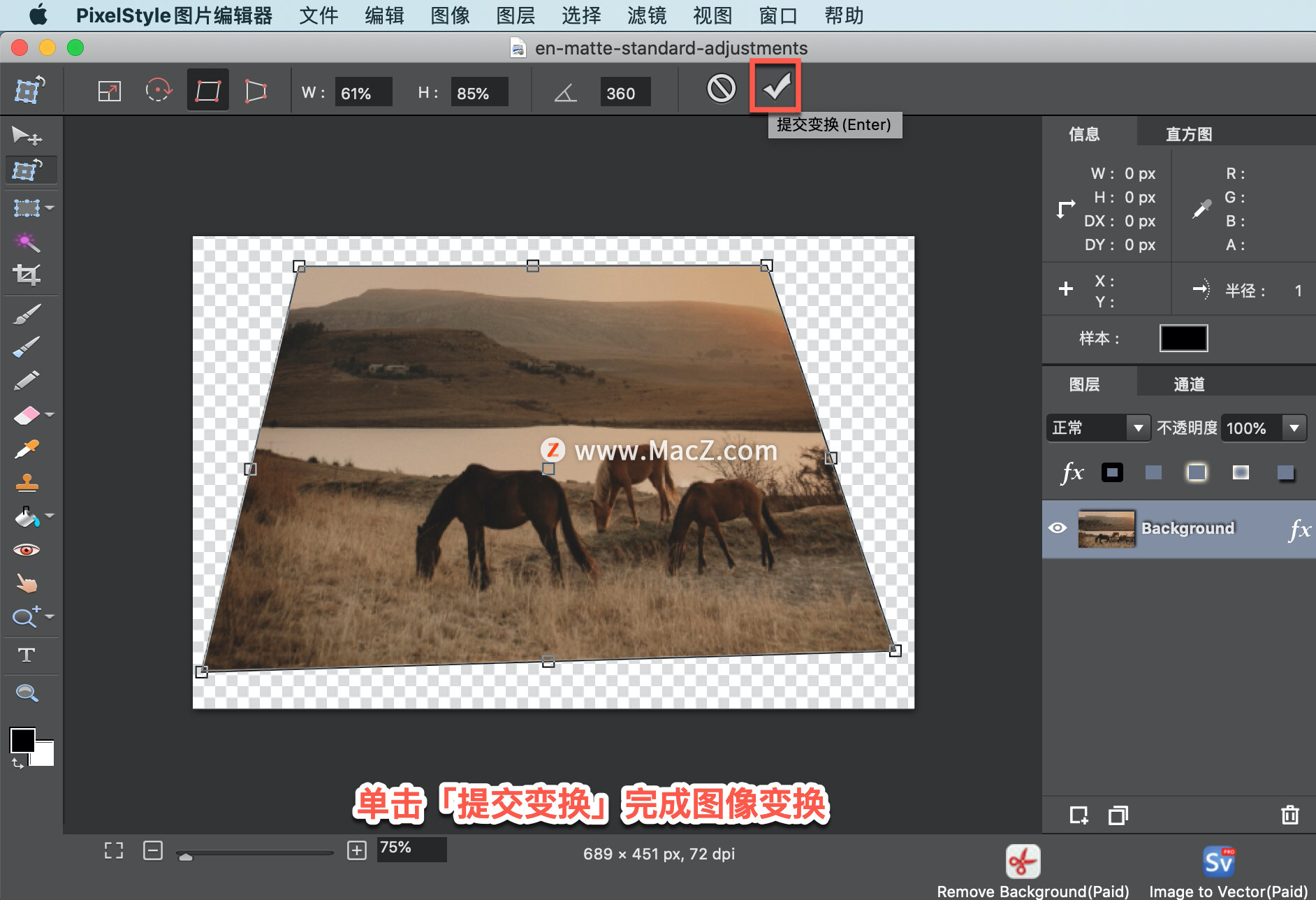This screenshot has height=900, width=1316.
Task: Click the black sample color swatch
Action: [x=1183, y=338]
